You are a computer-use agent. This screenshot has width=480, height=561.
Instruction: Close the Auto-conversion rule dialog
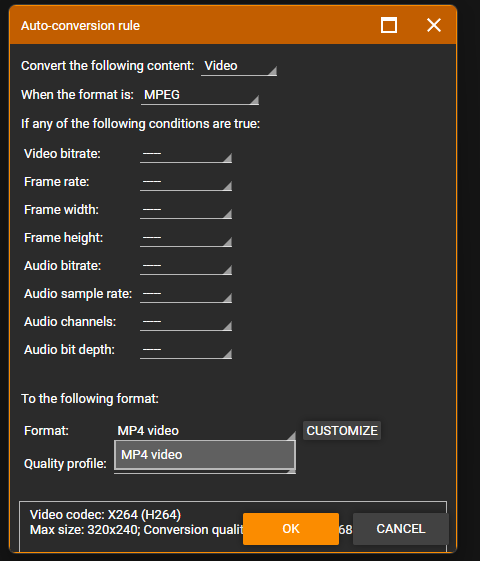(434, 25)
